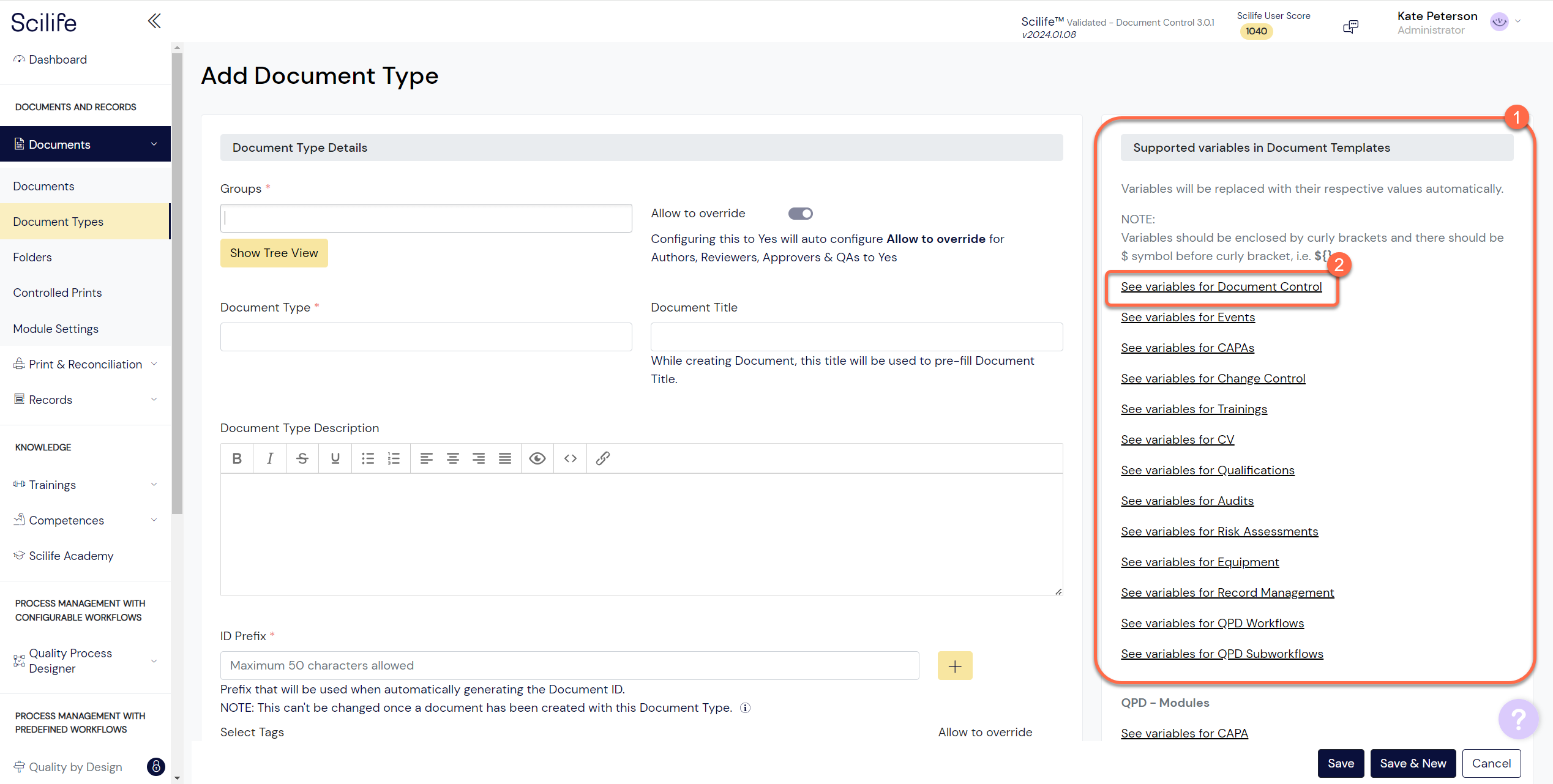Screen dimensions: 1553x784
Task: Open the Kate Peterson user dropdown
Action: click(1517, 21)
